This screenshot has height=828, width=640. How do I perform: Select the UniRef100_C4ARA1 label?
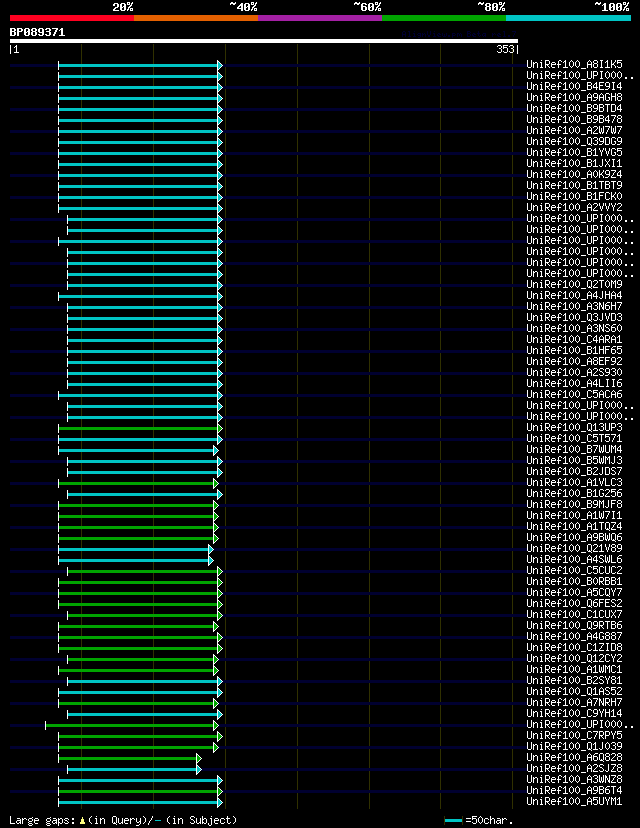574,340
